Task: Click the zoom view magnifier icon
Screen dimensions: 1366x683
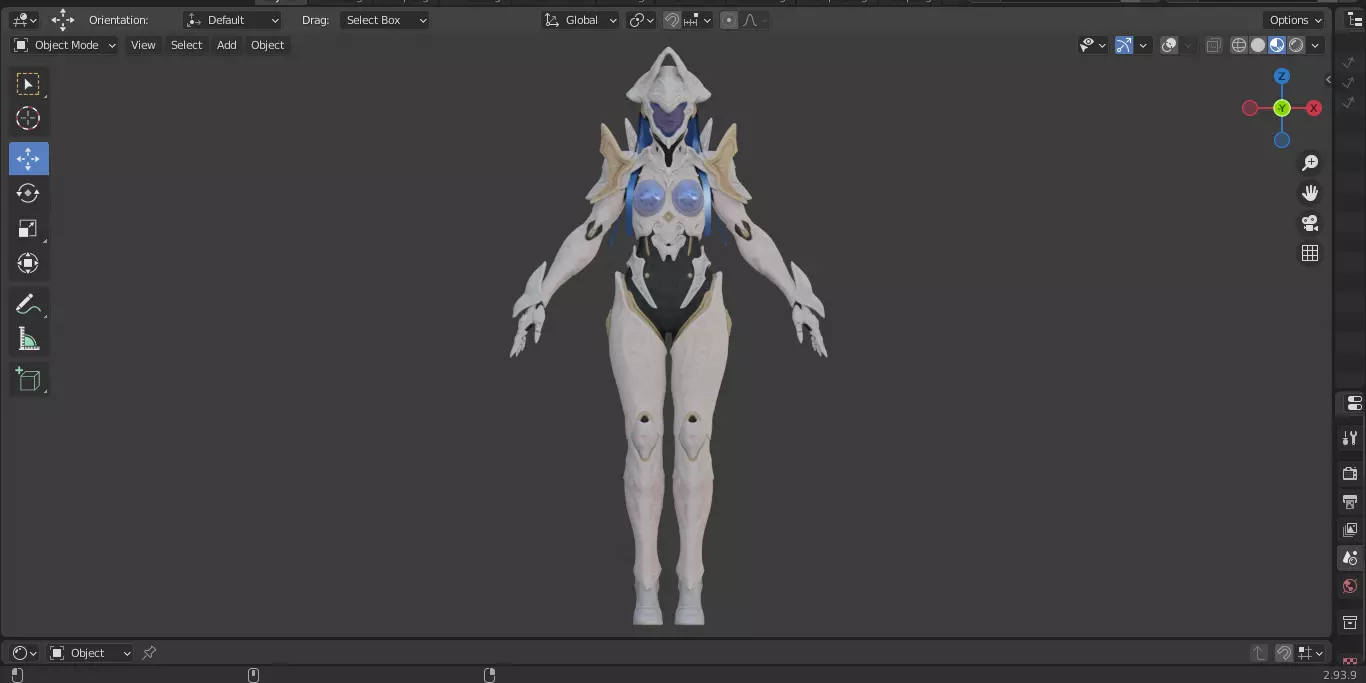Action: [1310, 163]
